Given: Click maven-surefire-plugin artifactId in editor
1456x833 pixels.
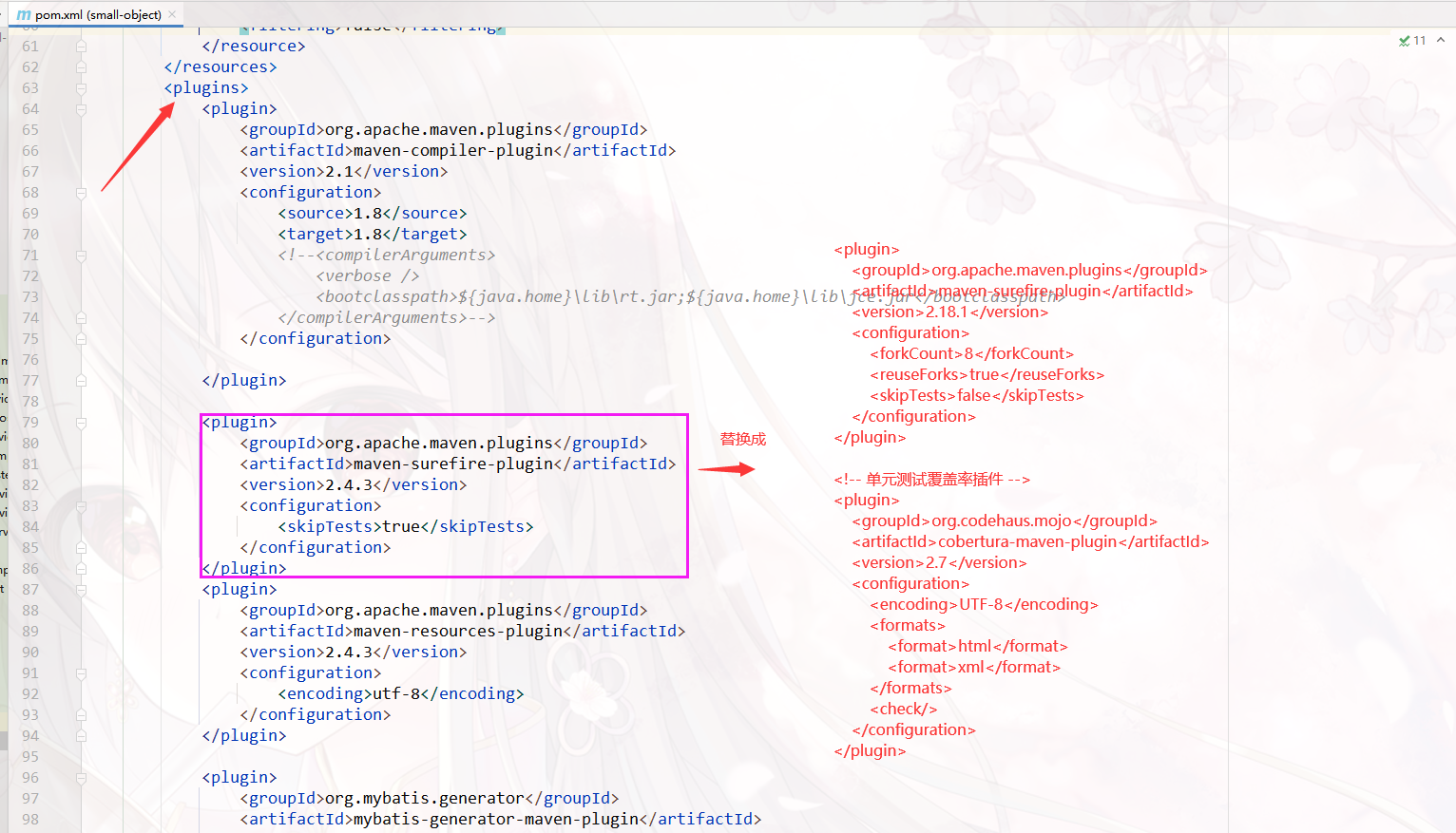Looking at the screenshot, I should 453,464.
